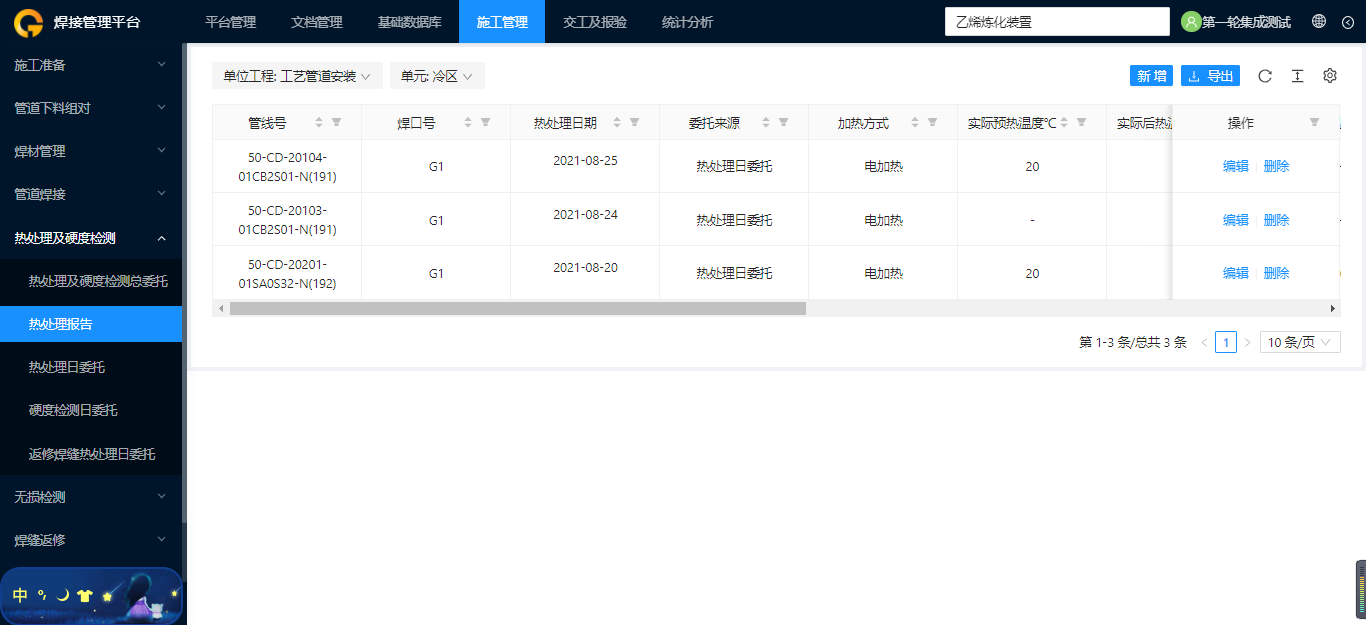The height and width of the screenshot is (625, 1366).
Task: Go to the next page arrow
Action: point(1247,342)
